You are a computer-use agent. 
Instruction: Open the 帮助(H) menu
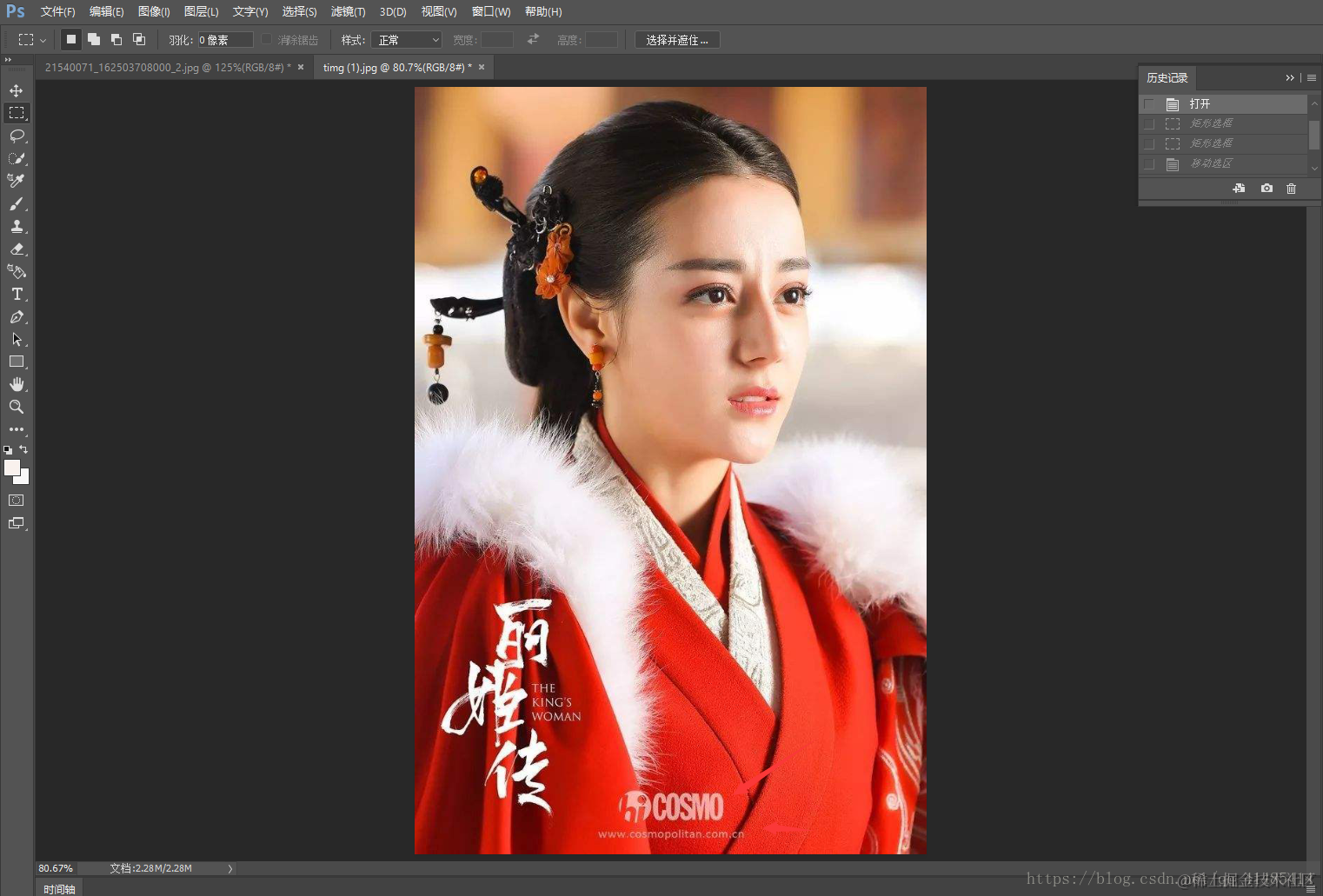coord(543,11)
